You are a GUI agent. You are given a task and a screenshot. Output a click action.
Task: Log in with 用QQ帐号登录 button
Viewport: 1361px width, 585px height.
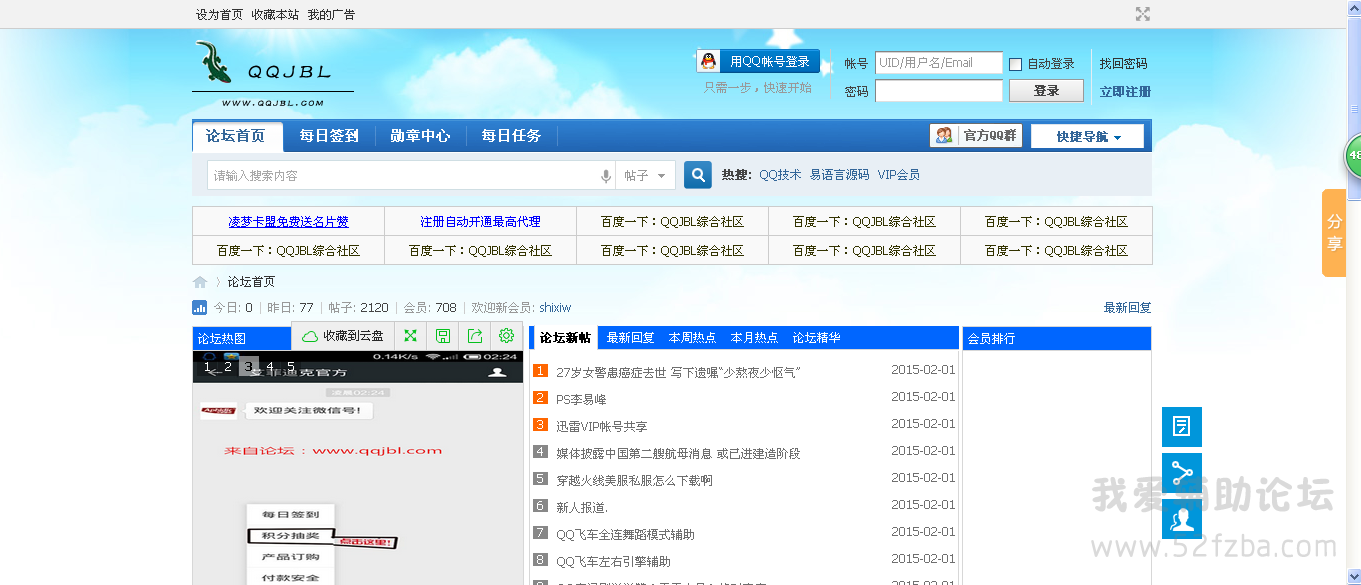coord(758,61)
